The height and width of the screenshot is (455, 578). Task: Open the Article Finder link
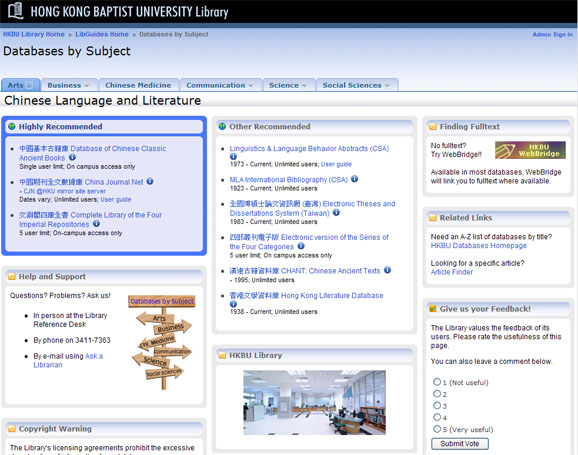(x=452, y=272)
